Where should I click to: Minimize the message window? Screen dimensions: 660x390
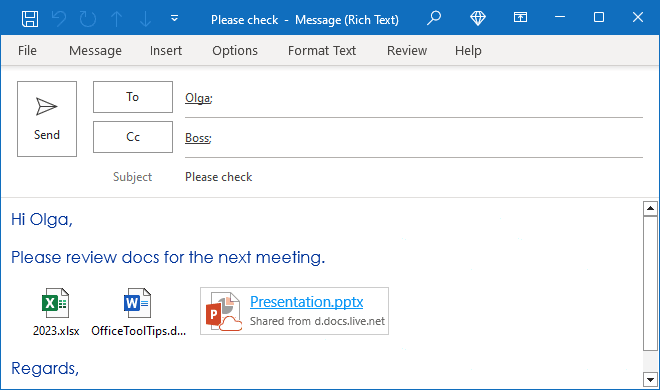560,17
